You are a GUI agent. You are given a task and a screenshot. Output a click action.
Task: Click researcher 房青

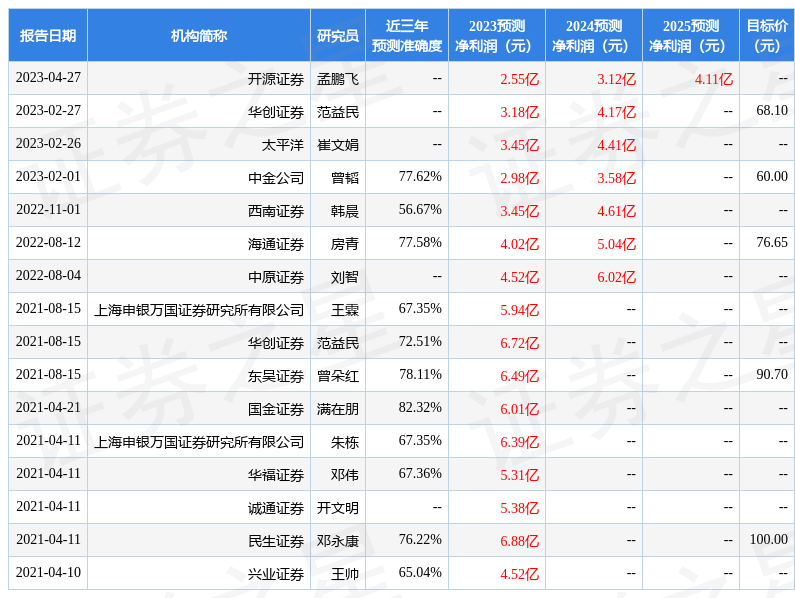[x=345, y=244]
